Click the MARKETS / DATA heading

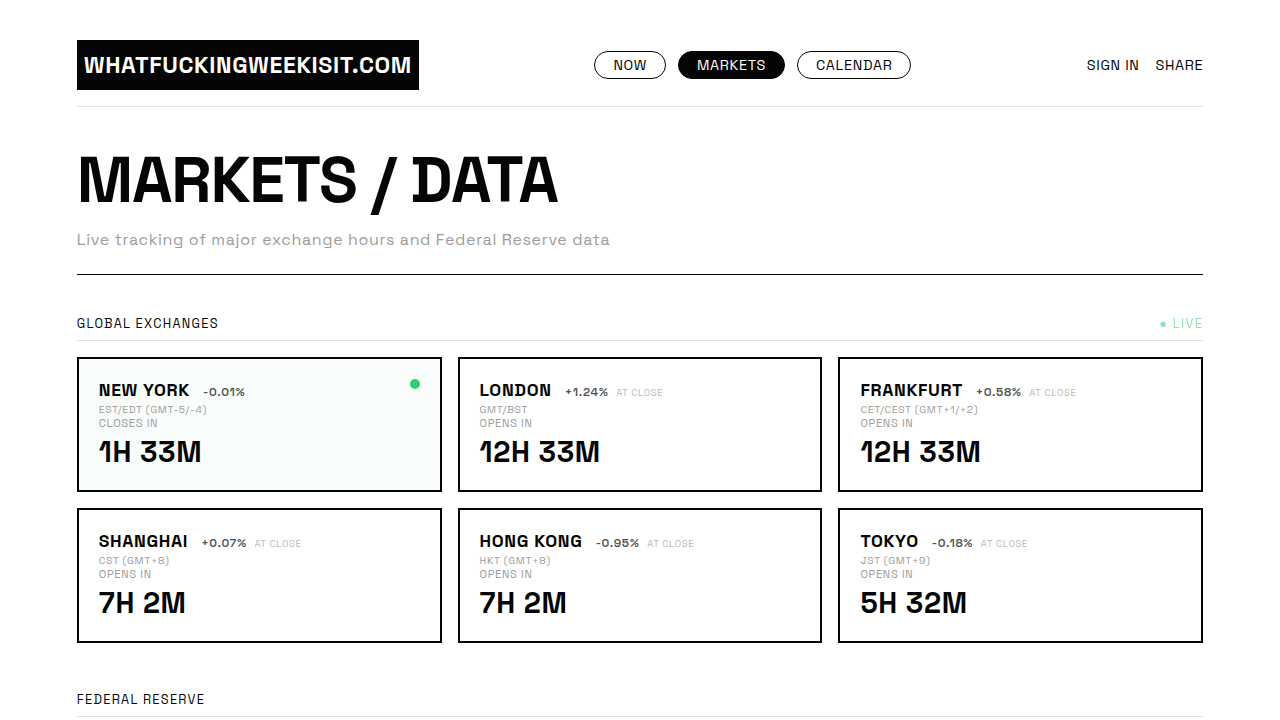[x=317, y=181]
